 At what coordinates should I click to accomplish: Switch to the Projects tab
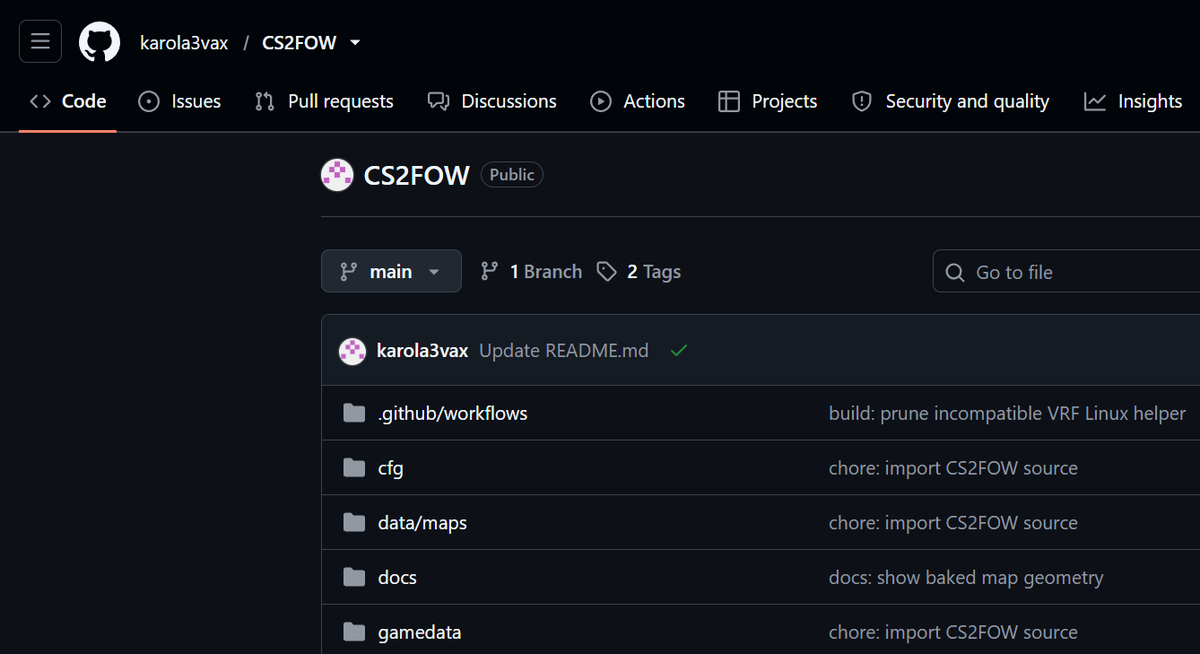click(x=768, y=101)
